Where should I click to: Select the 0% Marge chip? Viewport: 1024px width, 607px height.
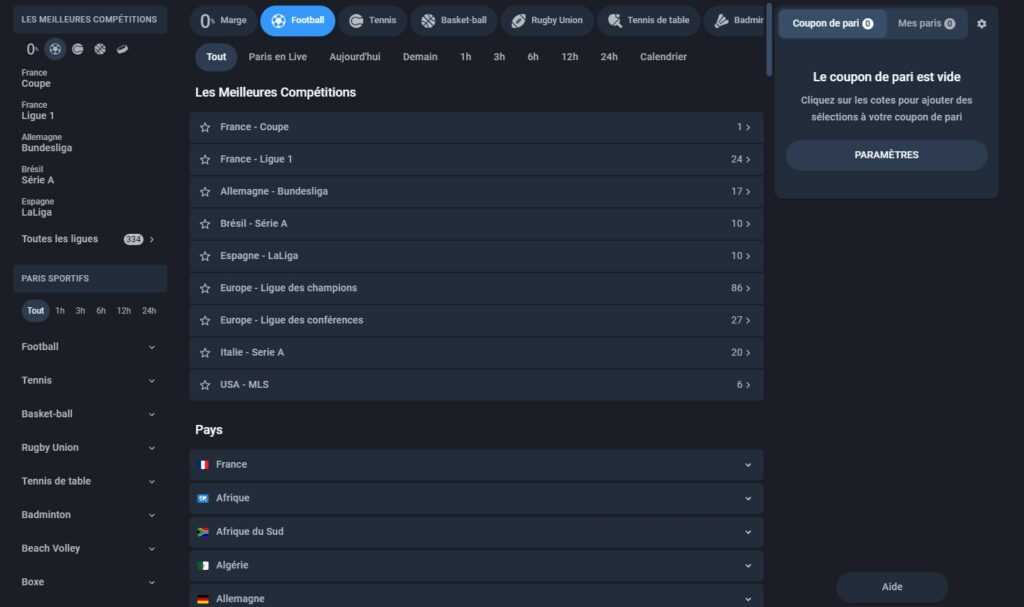pyautogui.click(x=223, y=20)
